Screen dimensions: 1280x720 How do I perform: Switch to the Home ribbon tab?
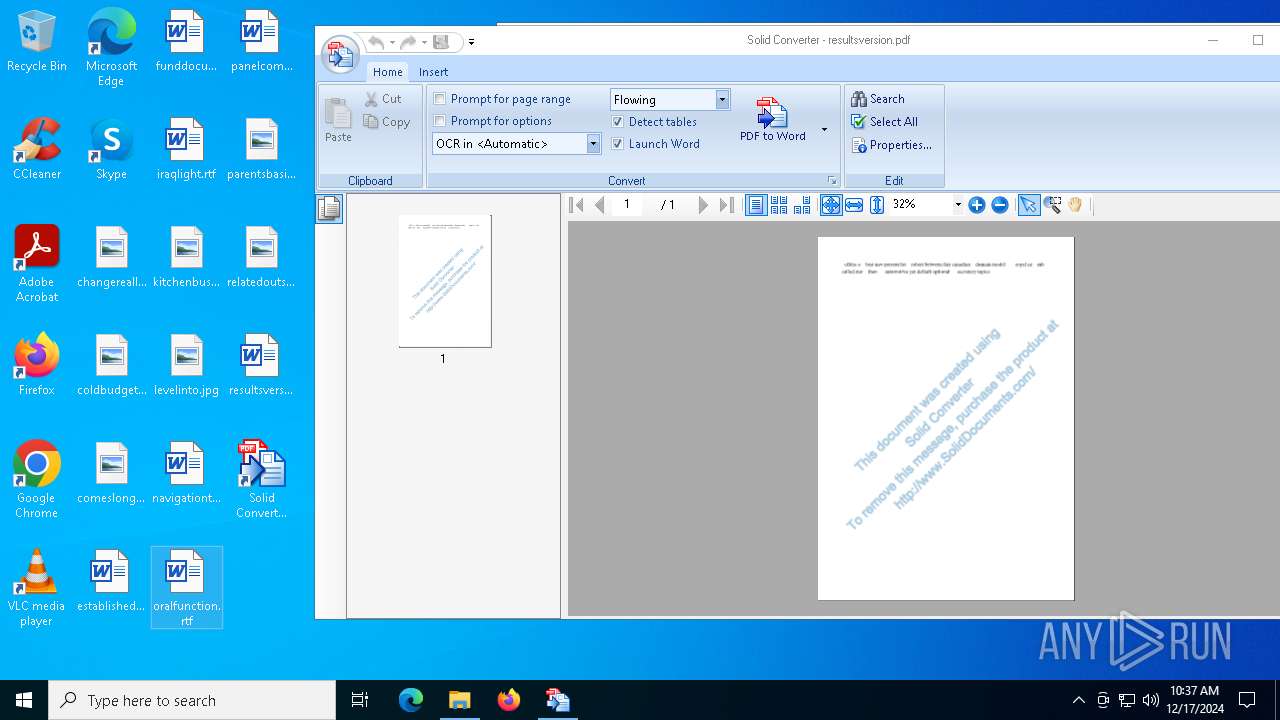(388, 72)
